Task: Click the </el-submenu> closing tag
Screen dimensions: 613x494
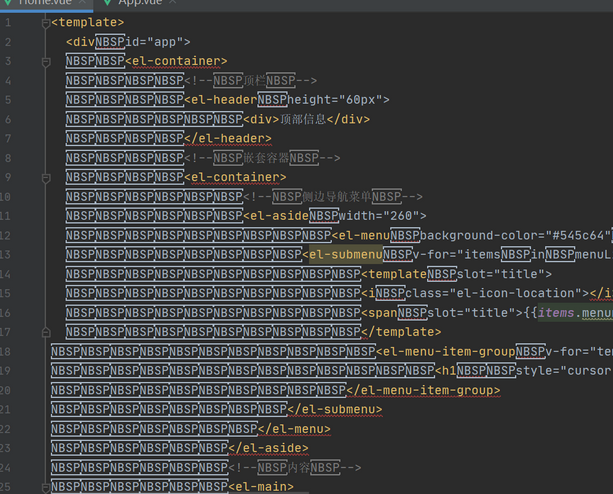Action: point(335,409)
